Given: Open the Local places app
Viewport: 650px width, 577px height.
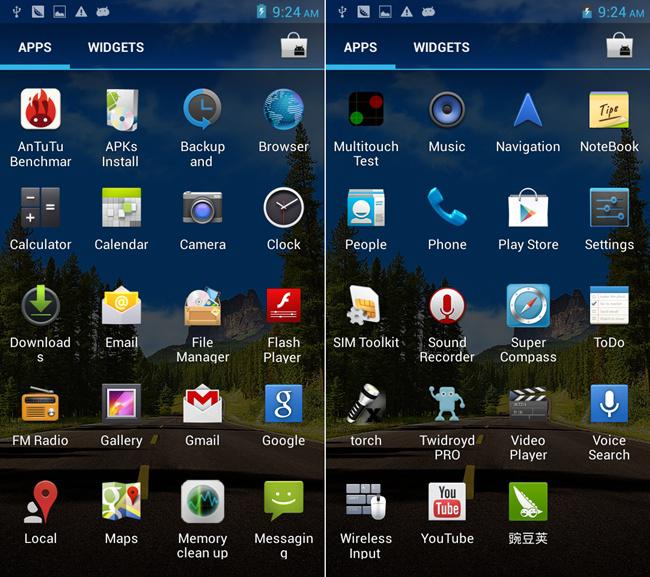Looking at the screenshot, I should click(41, 502).
